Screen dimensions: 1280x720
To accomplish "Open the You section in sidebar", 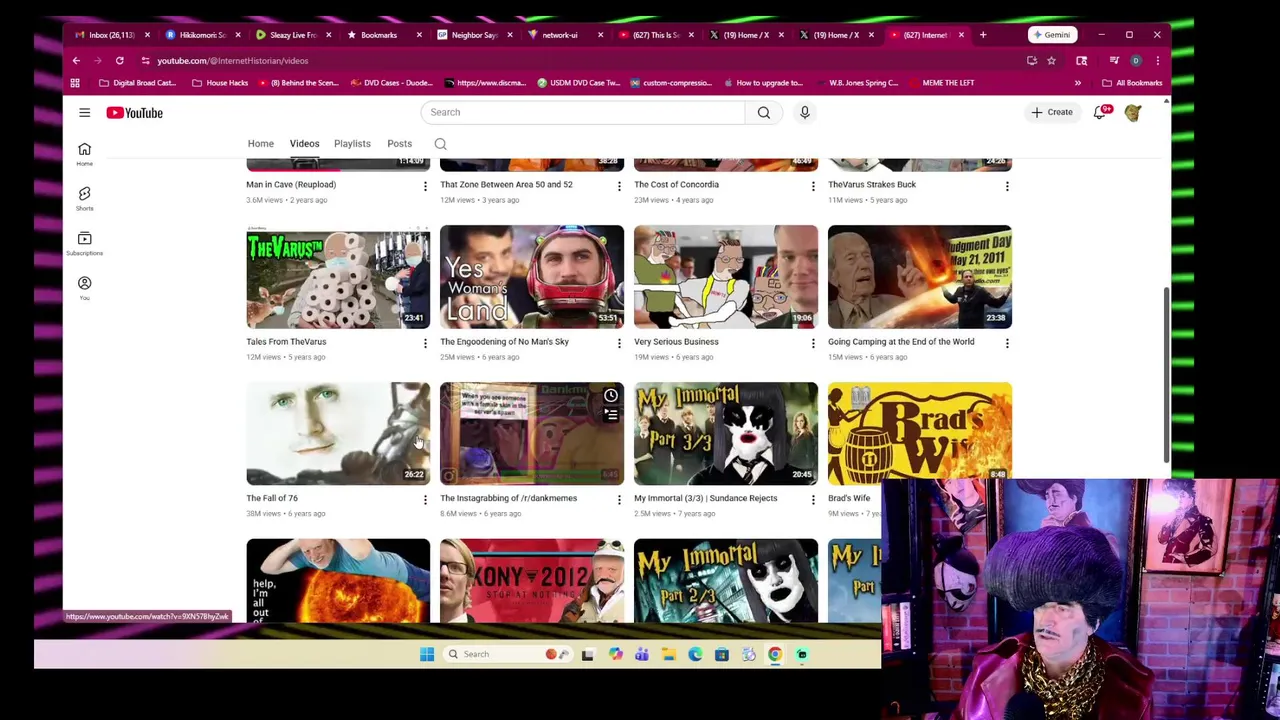I will [84, 288].
